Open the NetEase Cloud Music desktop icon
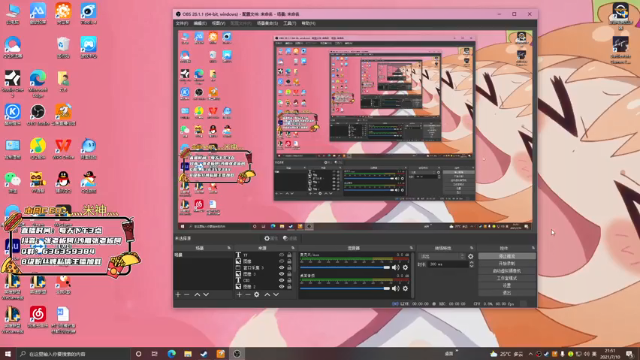The height and width of the screenshot is (360, 640). (38, 317)
